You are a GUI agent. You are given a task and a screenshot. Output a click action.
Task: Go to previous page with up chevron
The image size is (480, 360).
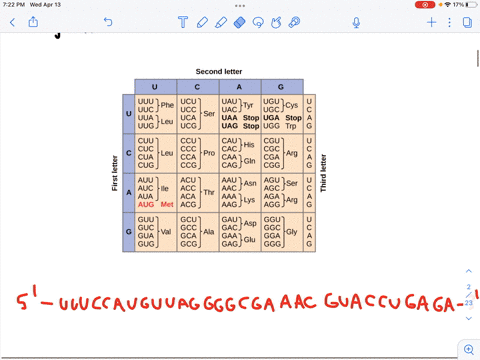[469, 271]
